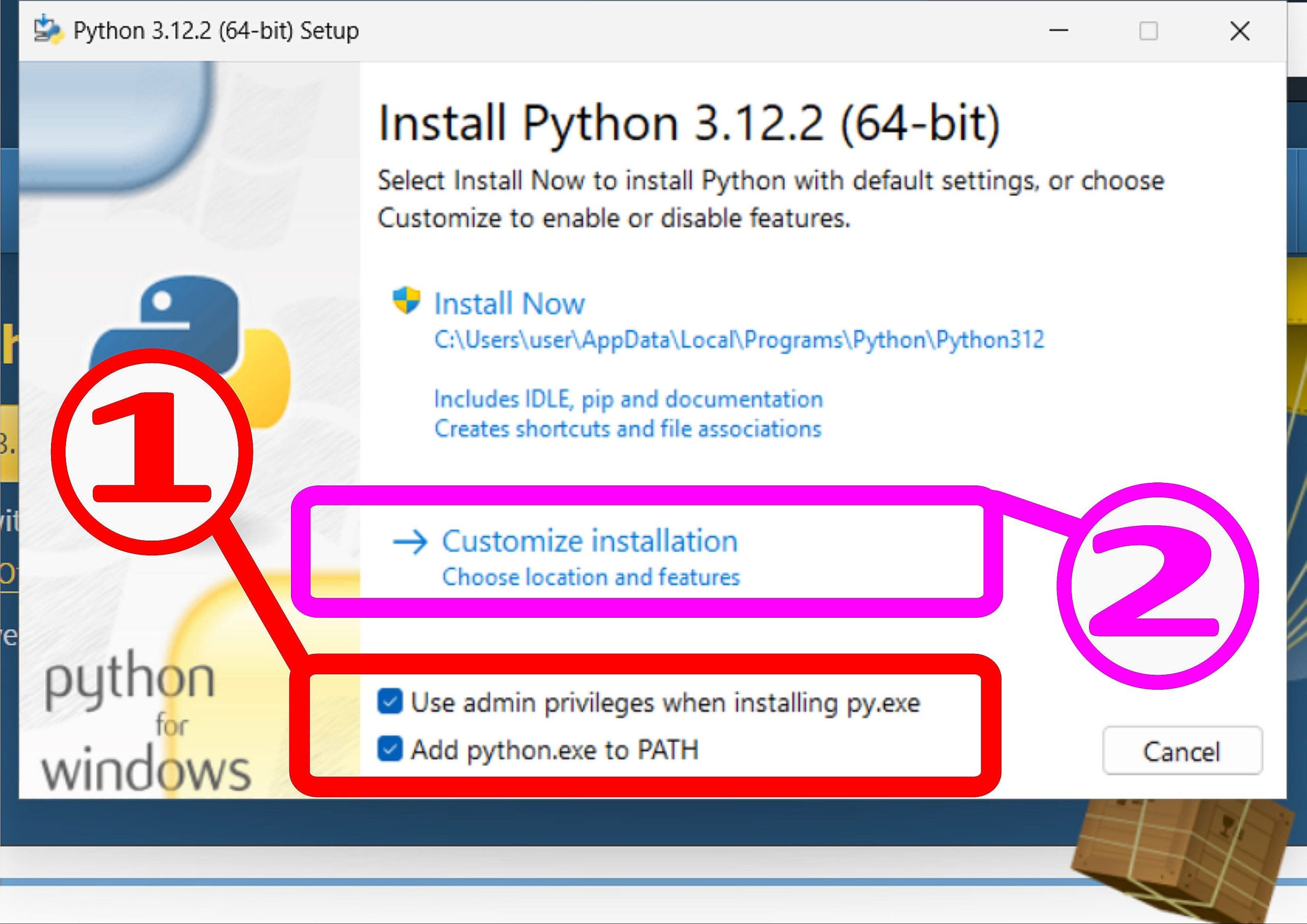Click the 'Python 3.12.2 (64-bit) Setup' window title
1307x924 pixels.
[x=216, y=31]
